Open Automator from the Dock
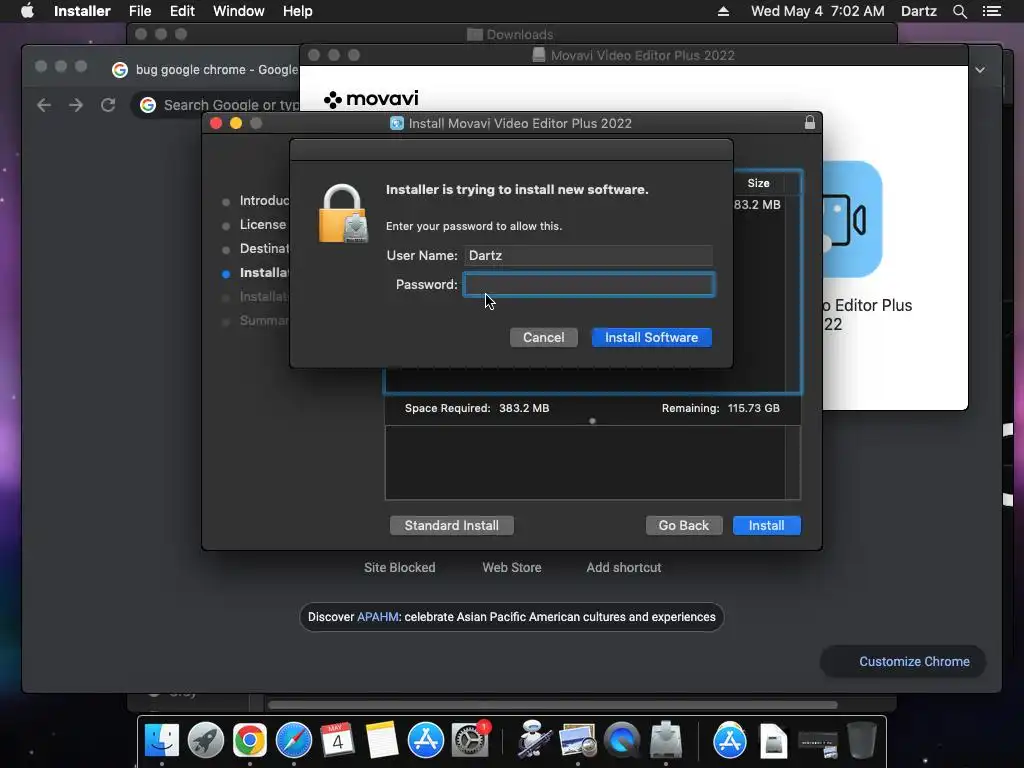Viewport: 1024px width, 768px height. 534,739
